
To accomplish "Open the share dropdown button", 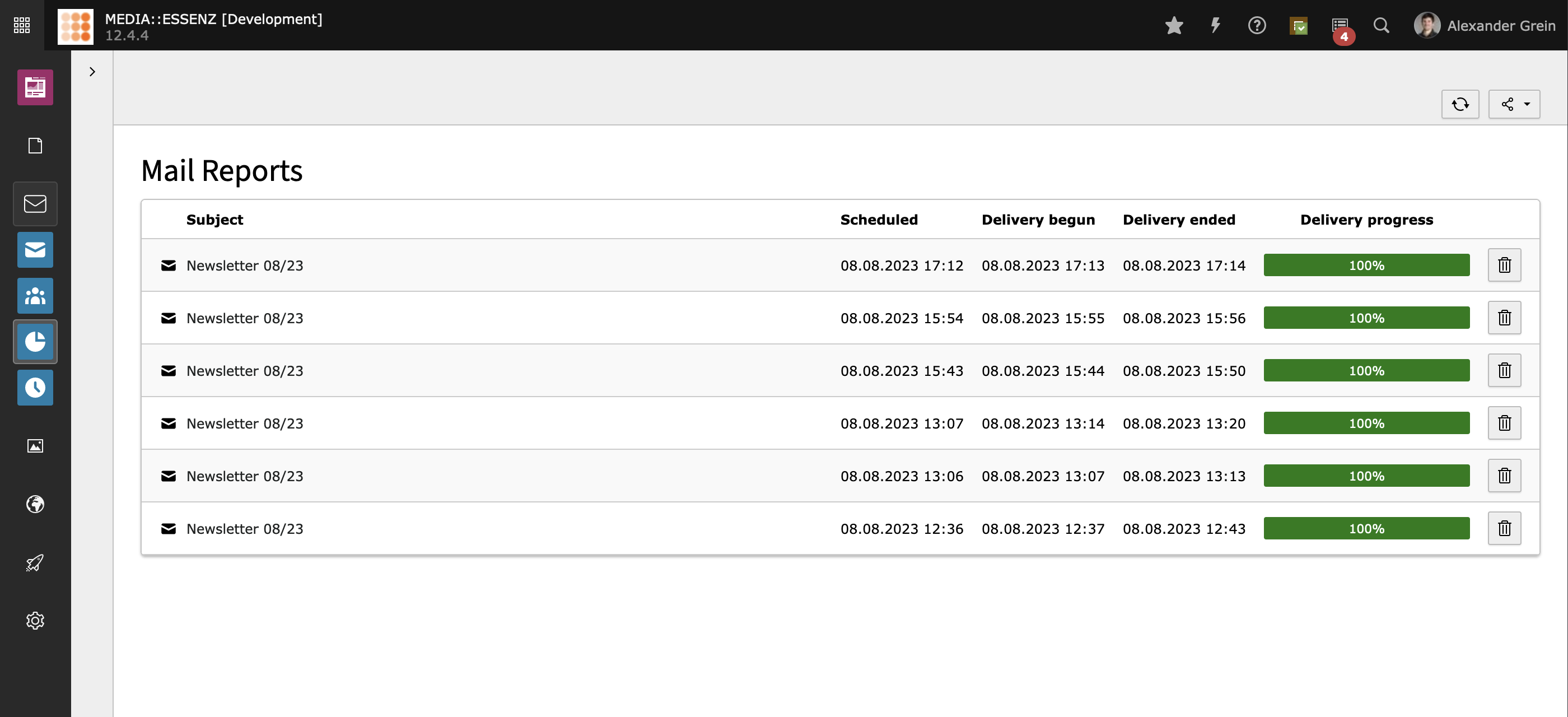I will [x=1514, y=104].
